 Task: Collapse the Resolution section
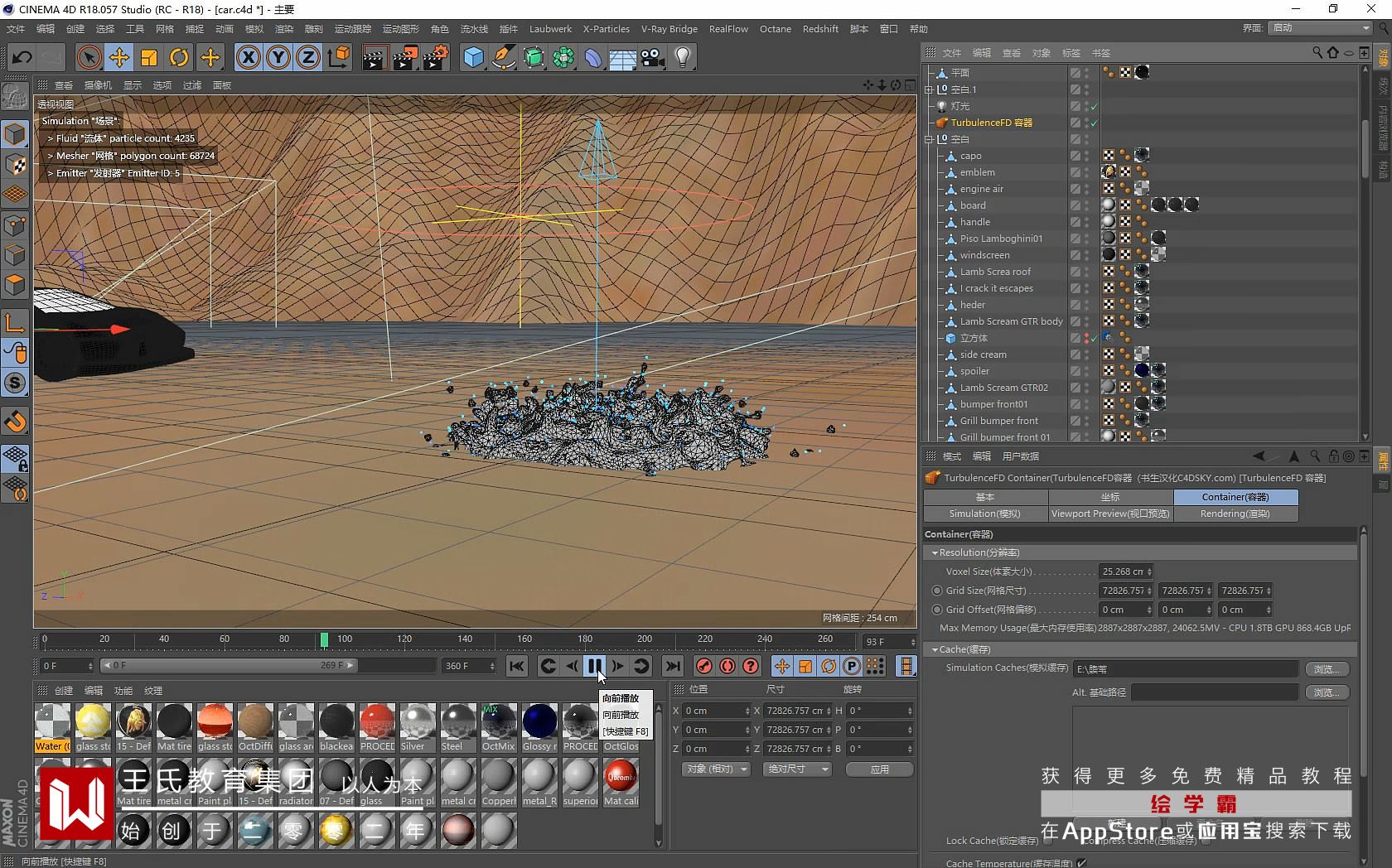click(x=935, y=552)
